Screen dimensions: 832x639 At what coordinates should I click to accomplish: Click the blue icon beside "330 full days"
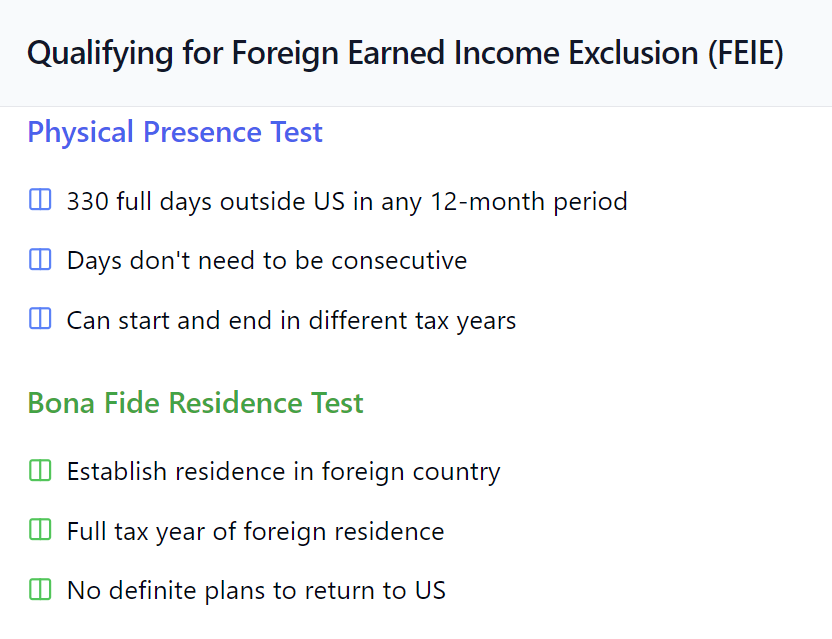click(x=40, y=201)
